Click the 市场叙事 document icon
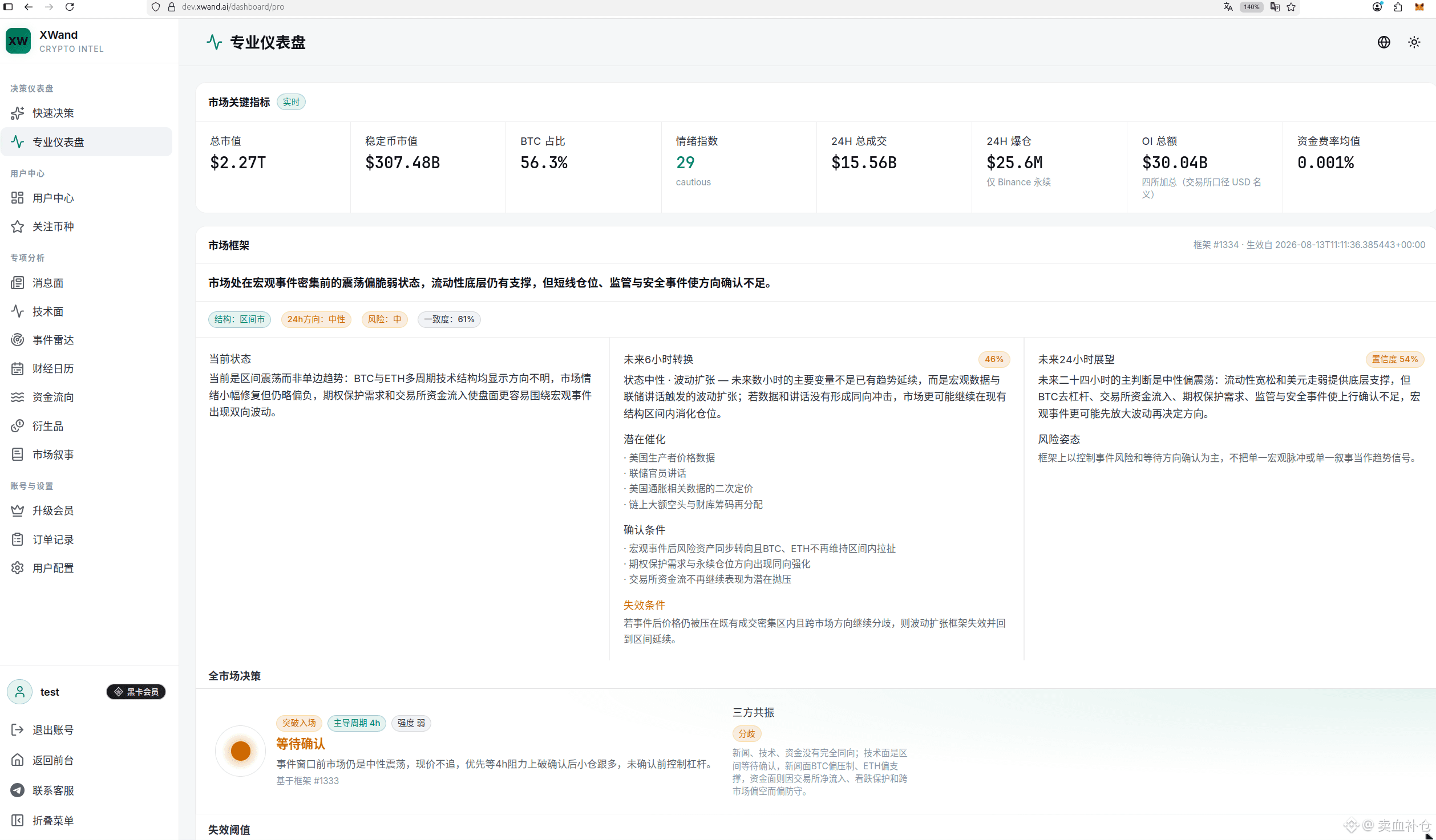The image size is (1436, 840). click(x=18, y=455)
